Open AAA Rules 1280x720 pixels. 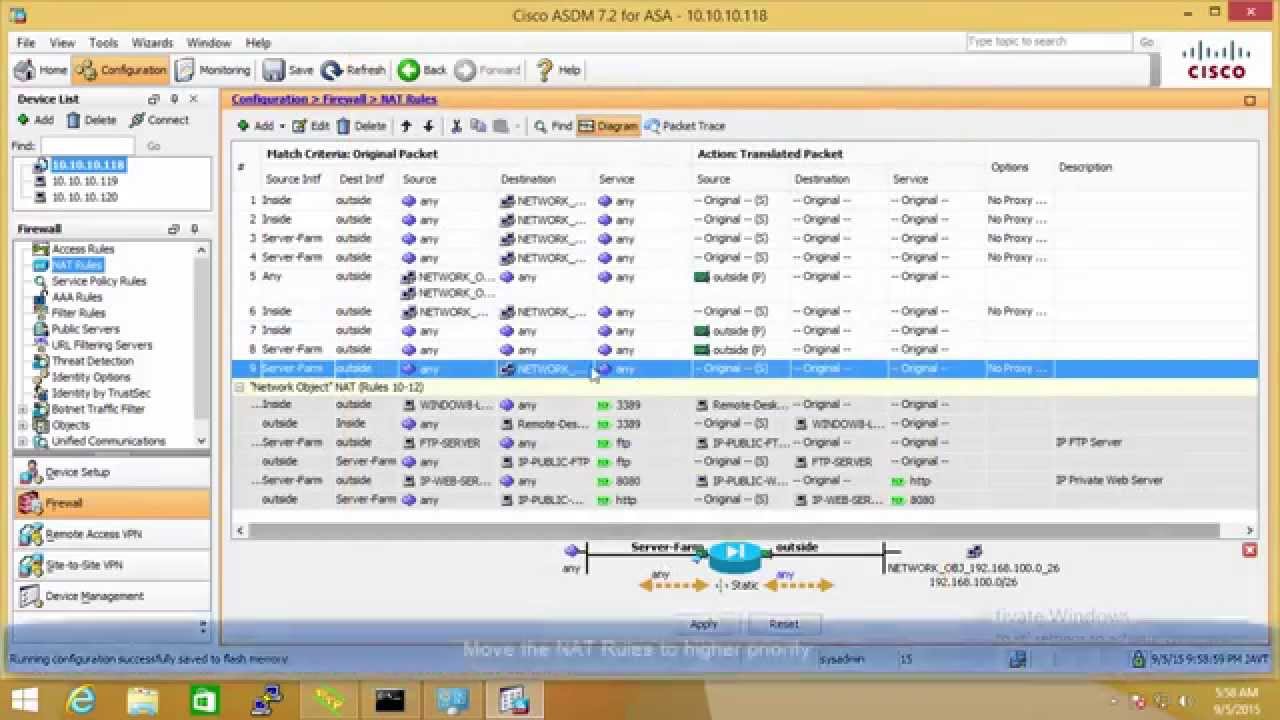[77, 297]
